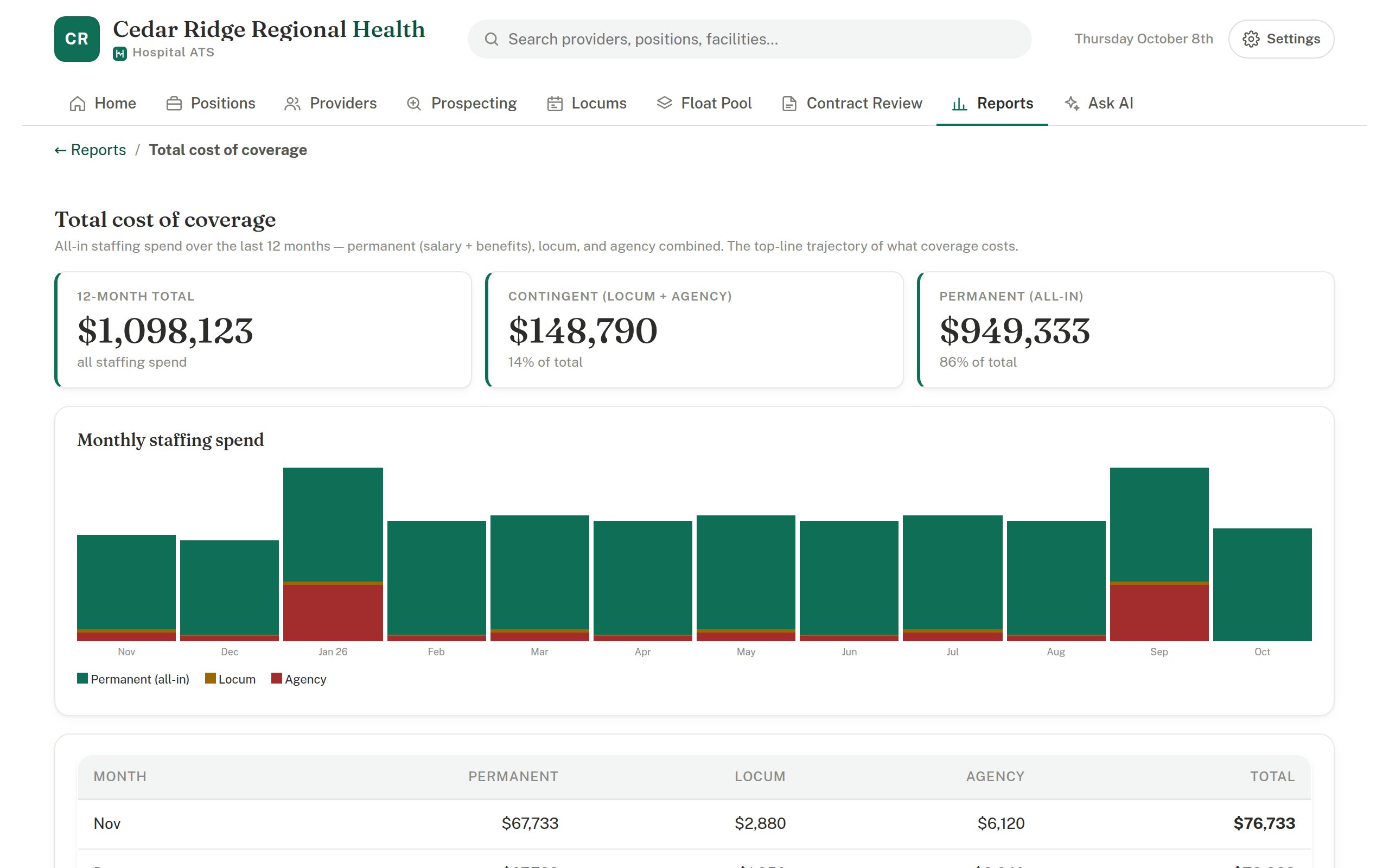
Task: Click the $1,098,123 total value
Action: [x=165, y=331]
